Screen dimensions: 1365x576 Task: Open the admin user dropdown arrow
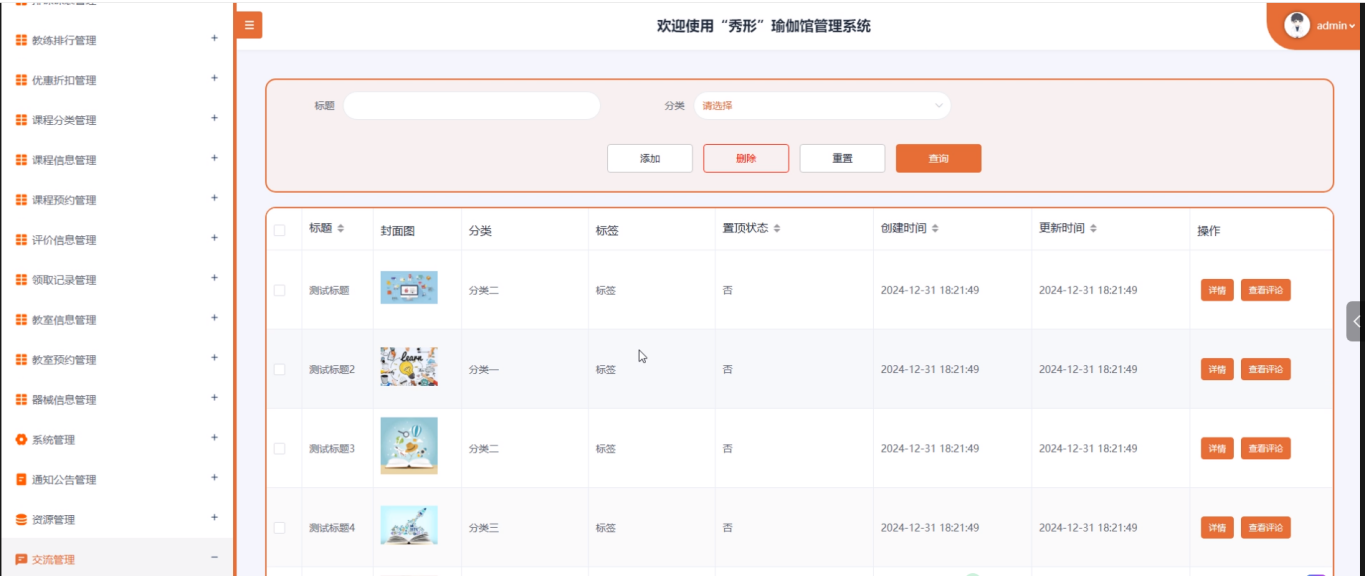pyautogui.click(x=1352, y=27)
